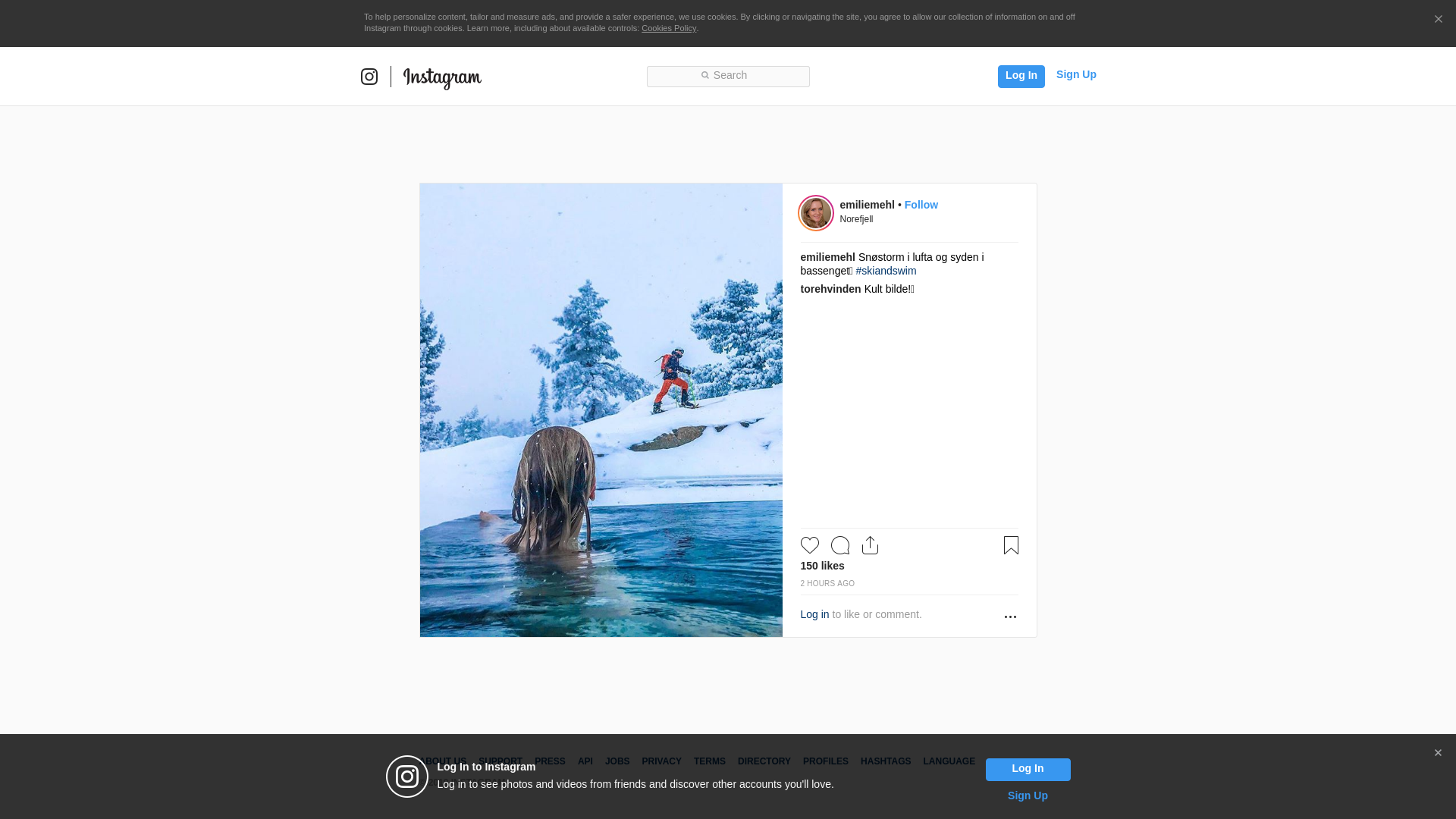Click the comment bubble icon
The height and width of the screenshot is (819, 1456).
pos(840,545)
